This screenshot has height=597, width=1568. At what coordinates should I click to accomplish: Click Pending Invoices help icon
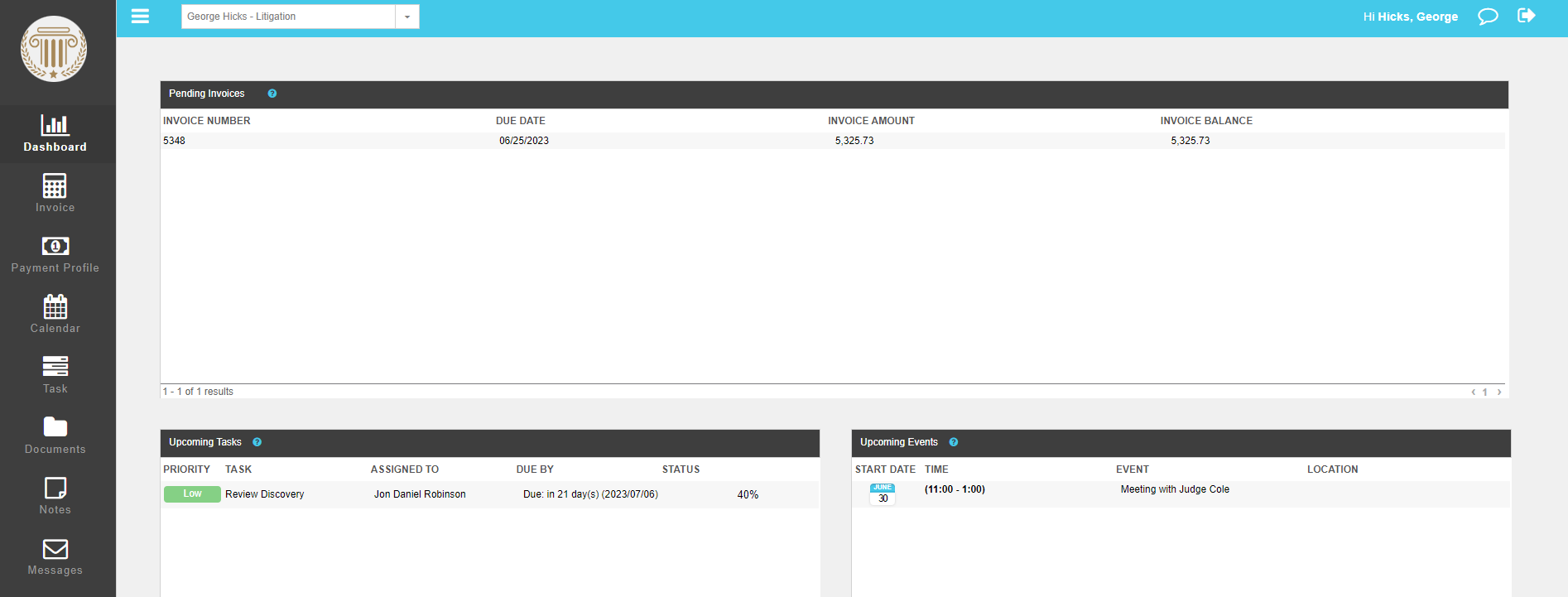pos(272,94)
